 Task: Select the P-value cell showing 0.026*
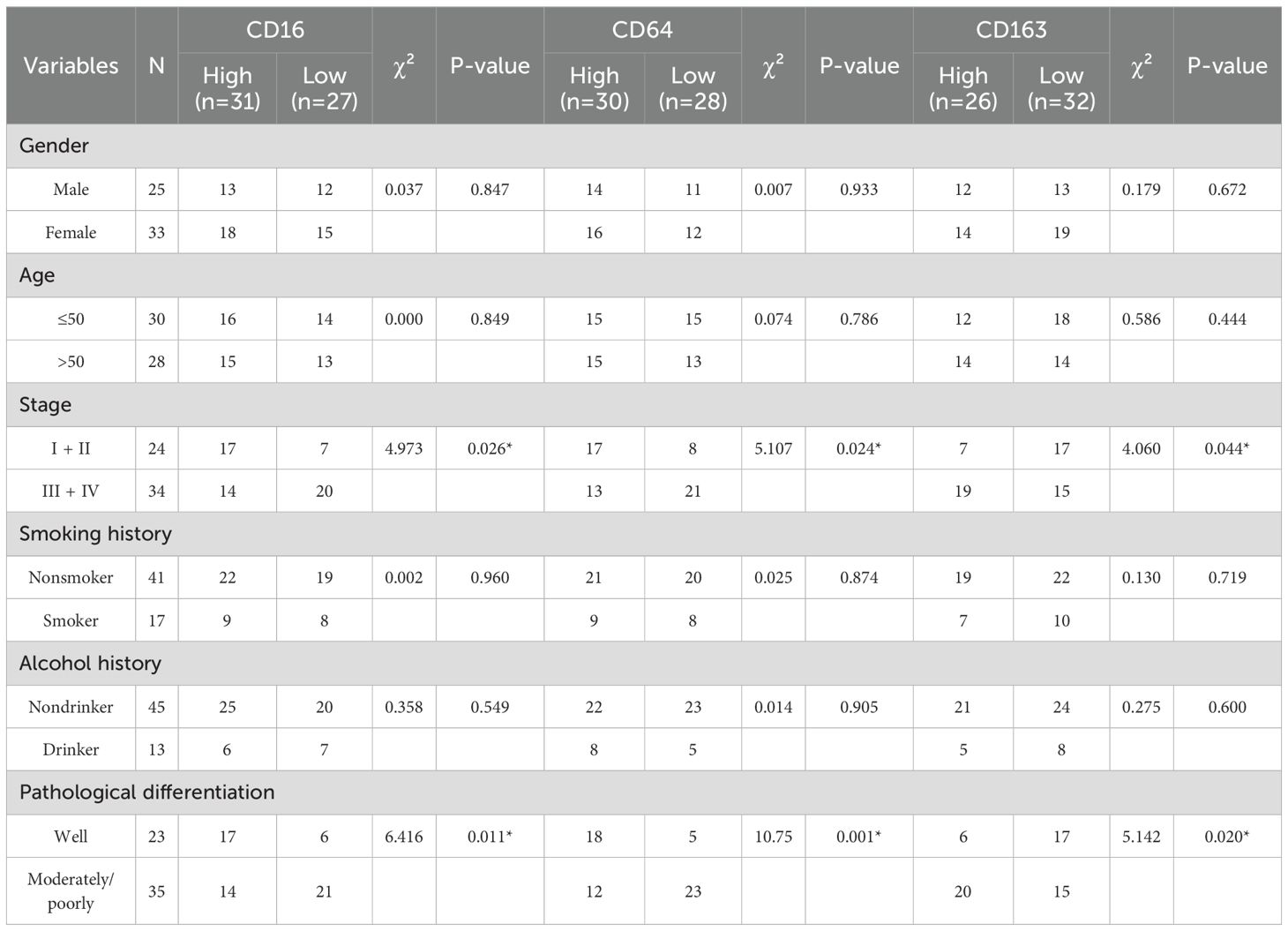click(x=490, y=448)
